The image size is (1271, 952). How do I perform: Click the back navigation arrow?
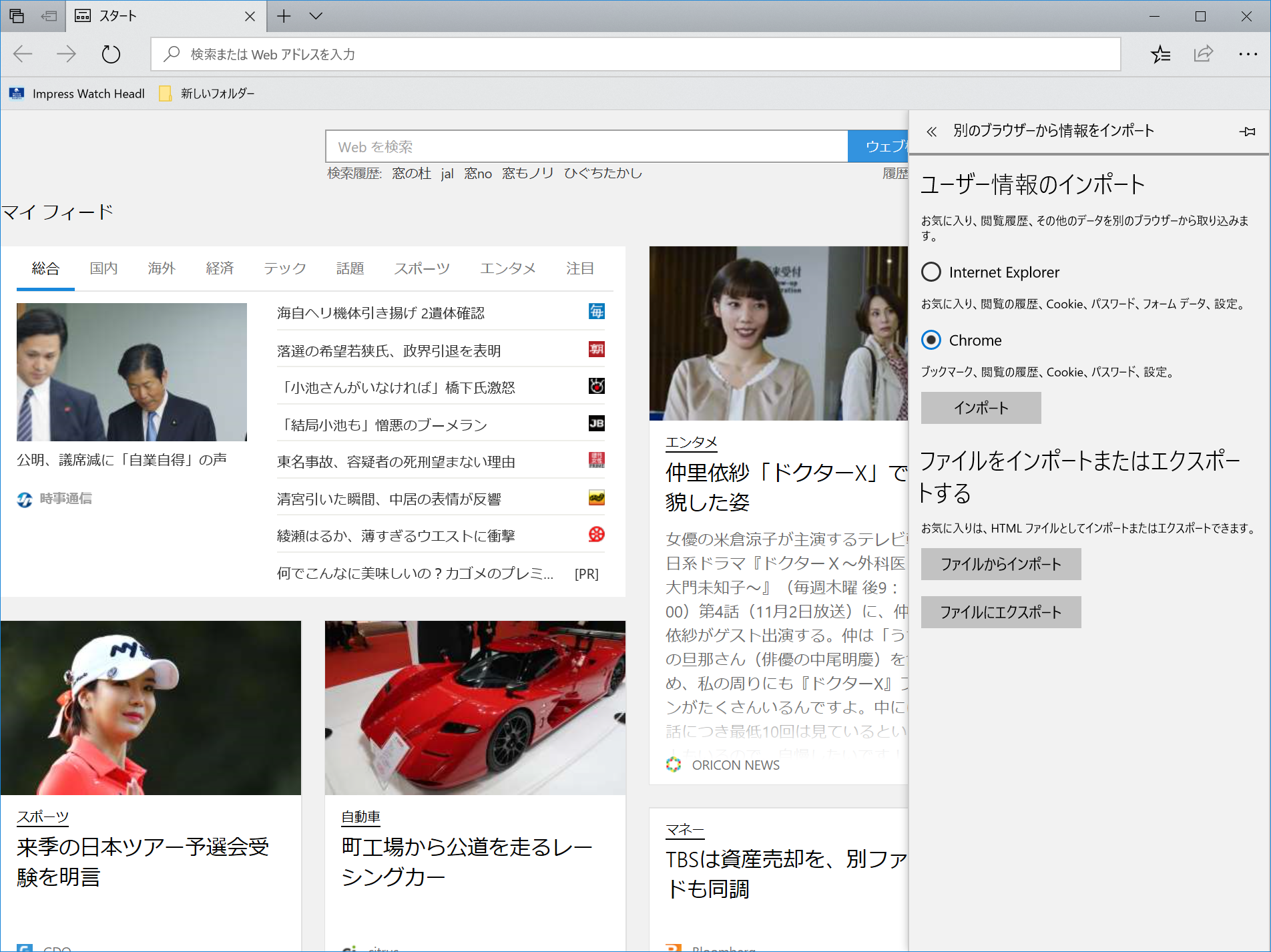pyautogui.click(x=22, y=54)
